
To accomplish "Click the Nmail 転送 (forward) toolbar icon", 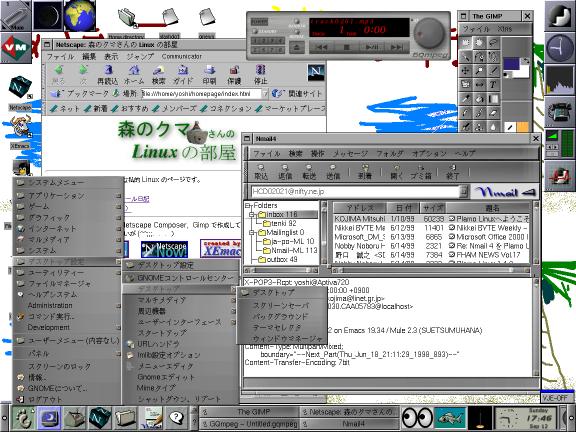I will click(x=309, y=172).
